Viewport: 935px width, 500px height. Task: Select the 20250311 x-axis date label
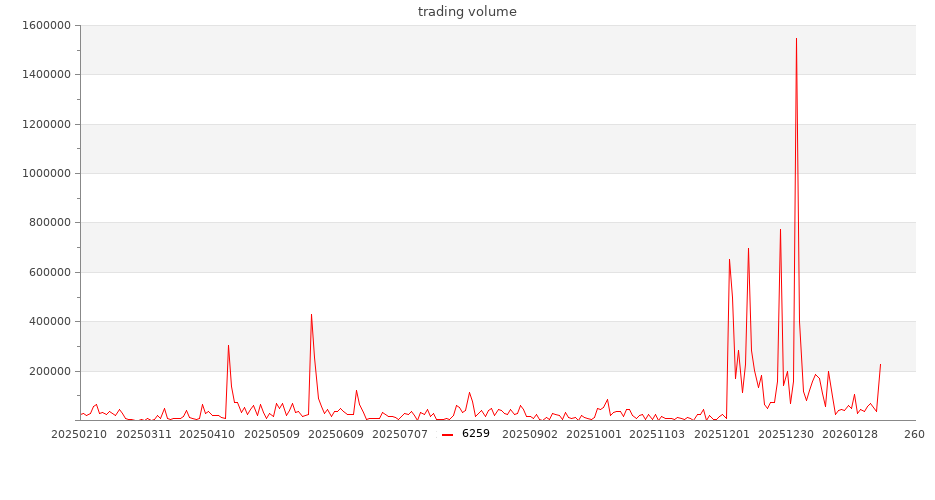[x=144, y=434]
